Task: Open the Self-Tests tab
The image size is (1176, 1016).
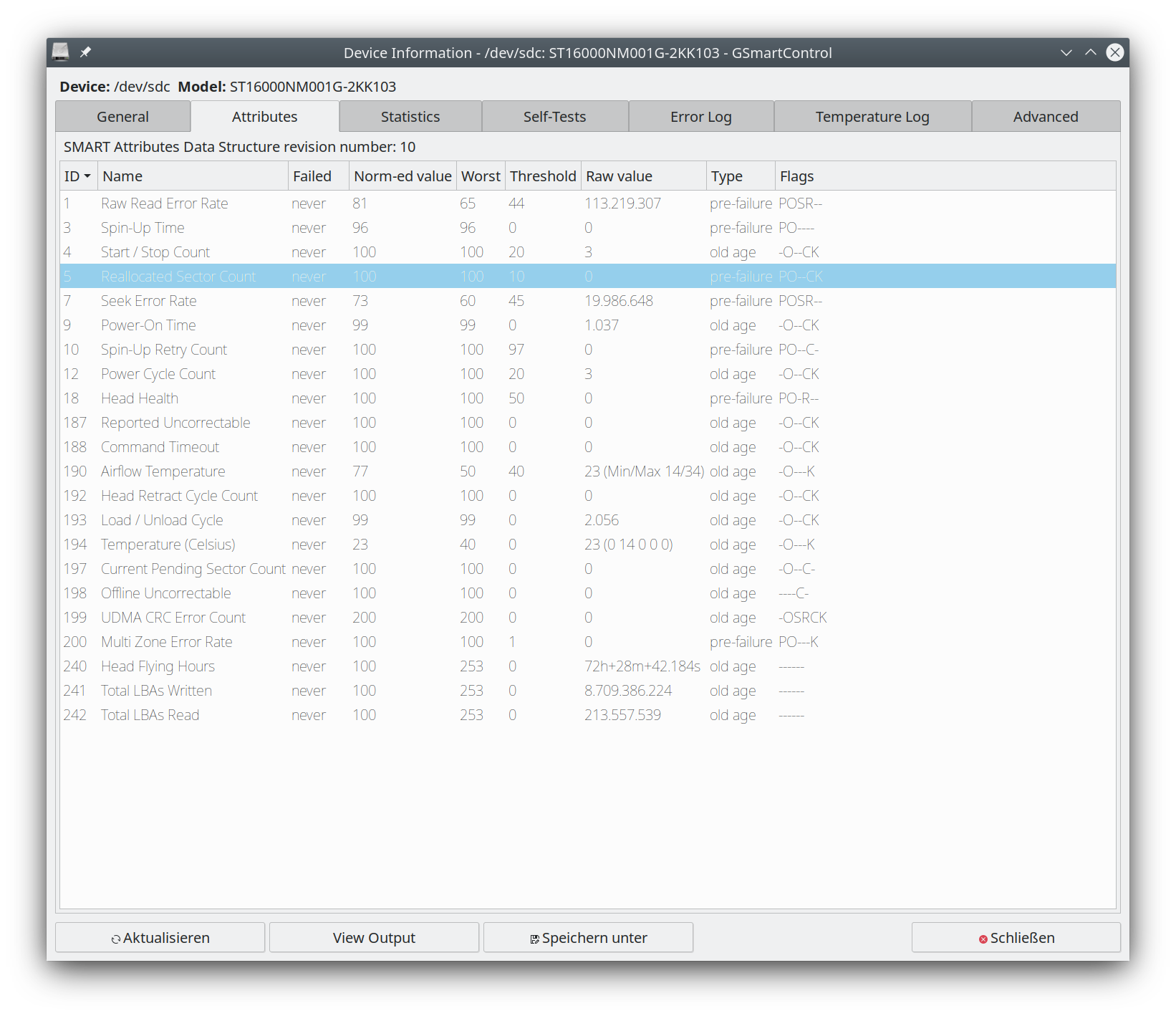Action: click(x=555, y=117)
